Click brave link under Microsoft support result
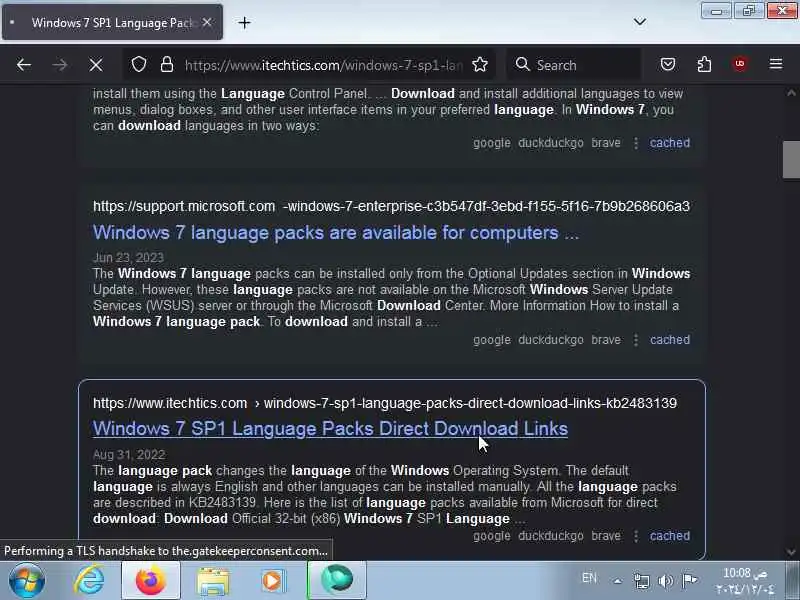Screen dimensions: 800x600 606,340
